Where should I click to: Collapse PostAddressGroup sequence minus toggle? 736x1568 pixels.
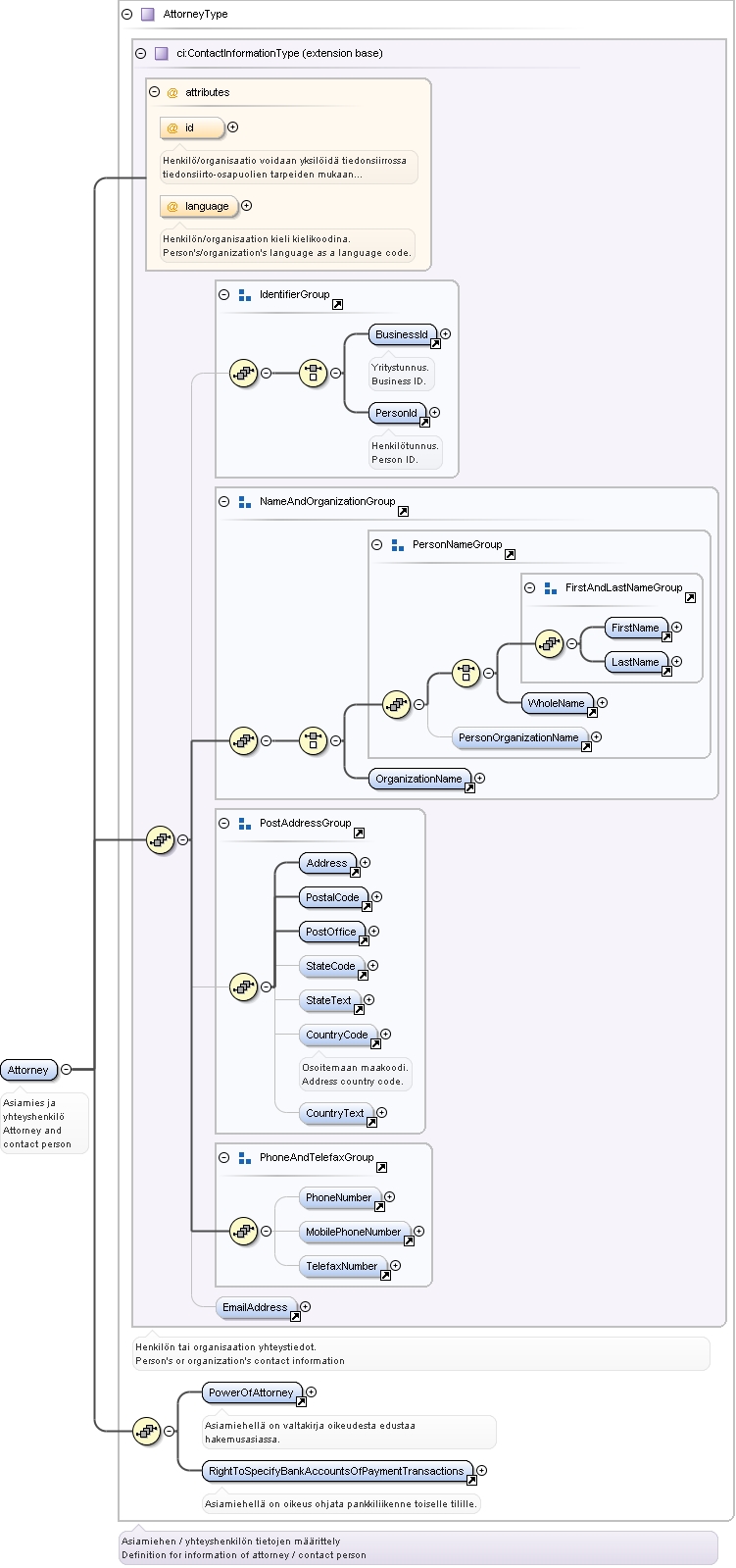[266, 986]
